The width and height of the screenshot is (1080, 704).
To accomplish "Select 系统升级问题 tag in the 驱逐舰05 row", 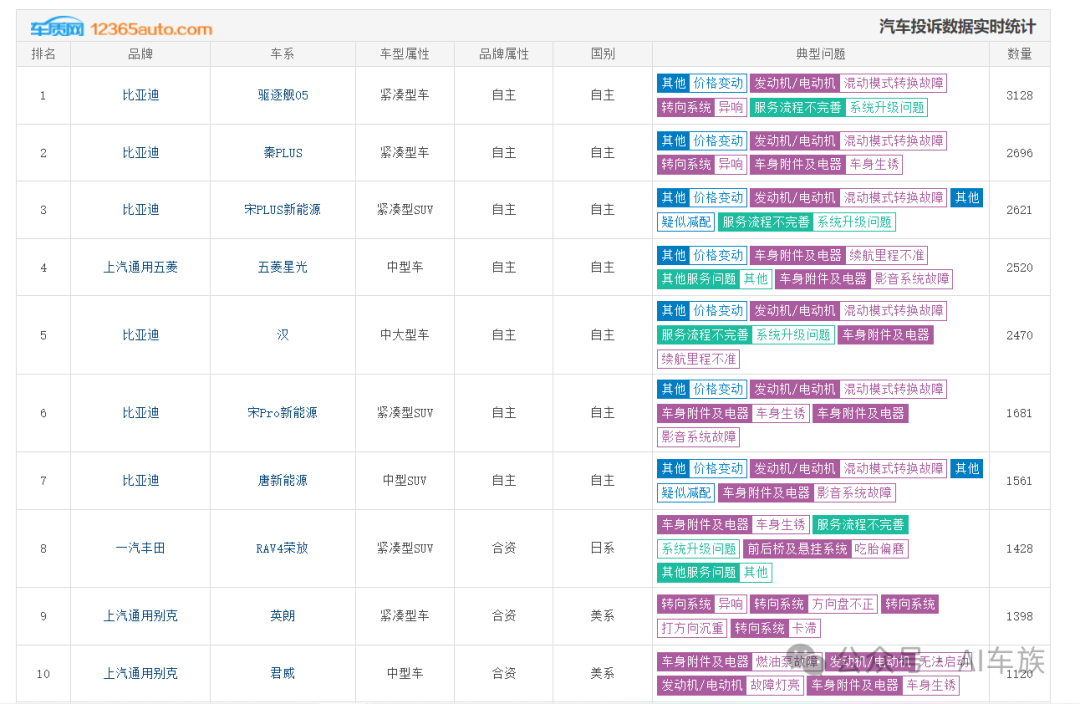I will coord(886,107).
